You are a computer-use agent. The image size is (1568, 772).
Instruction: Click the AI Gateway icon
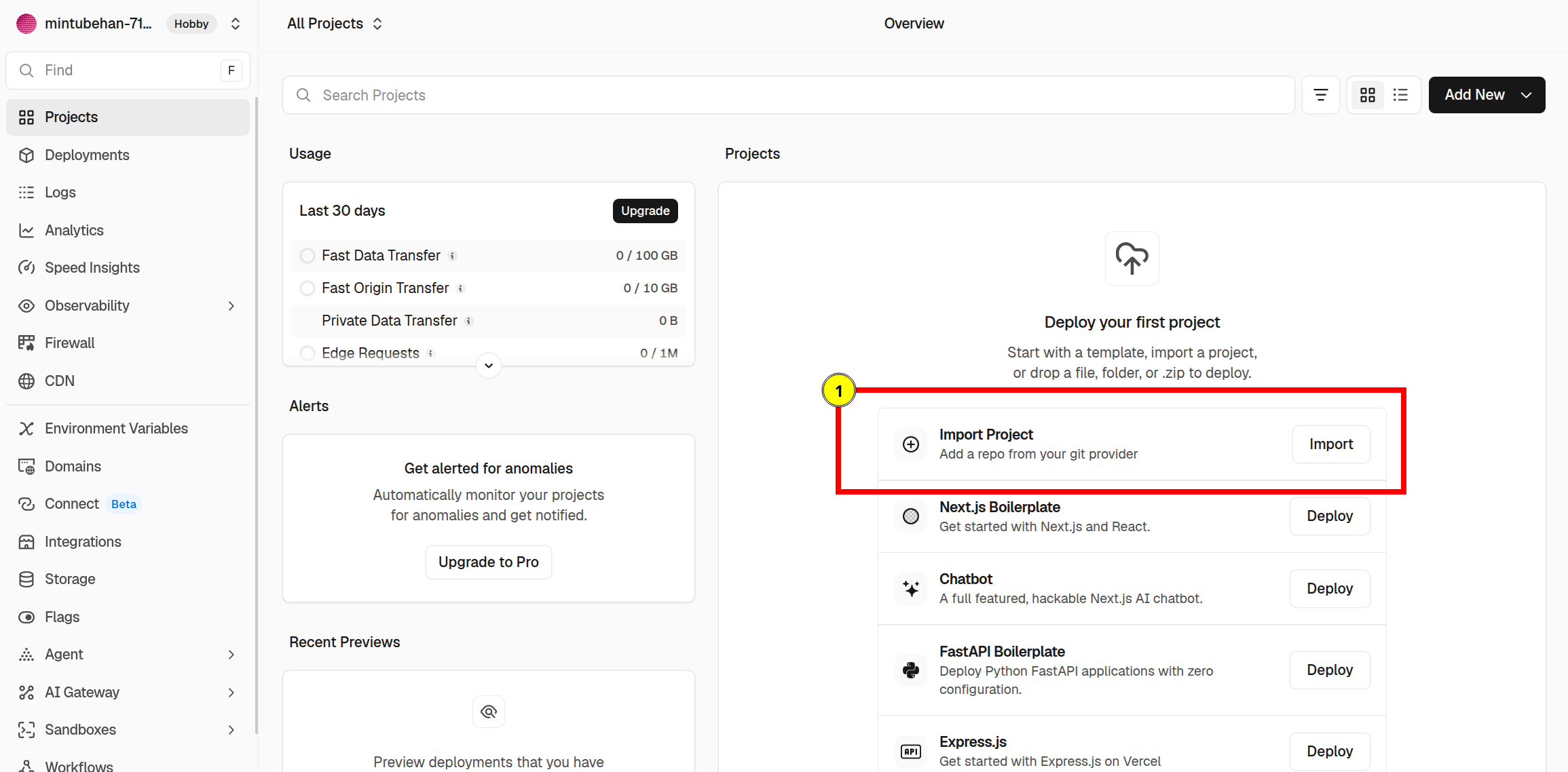26,693
